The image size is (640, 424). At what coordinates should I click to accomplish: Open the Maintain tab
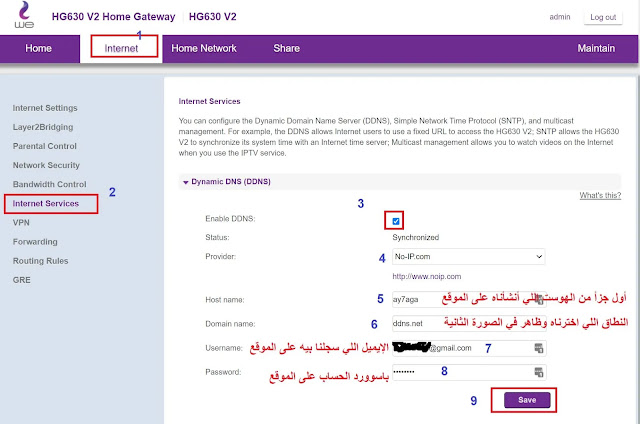[596, 48]
